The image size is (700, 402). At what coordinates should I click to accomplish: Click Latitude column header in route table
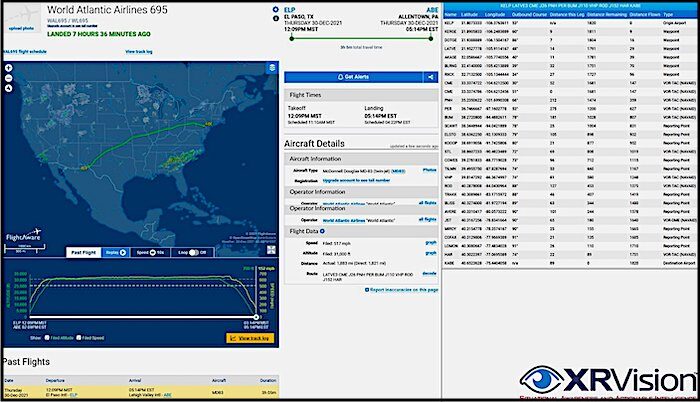469,14
